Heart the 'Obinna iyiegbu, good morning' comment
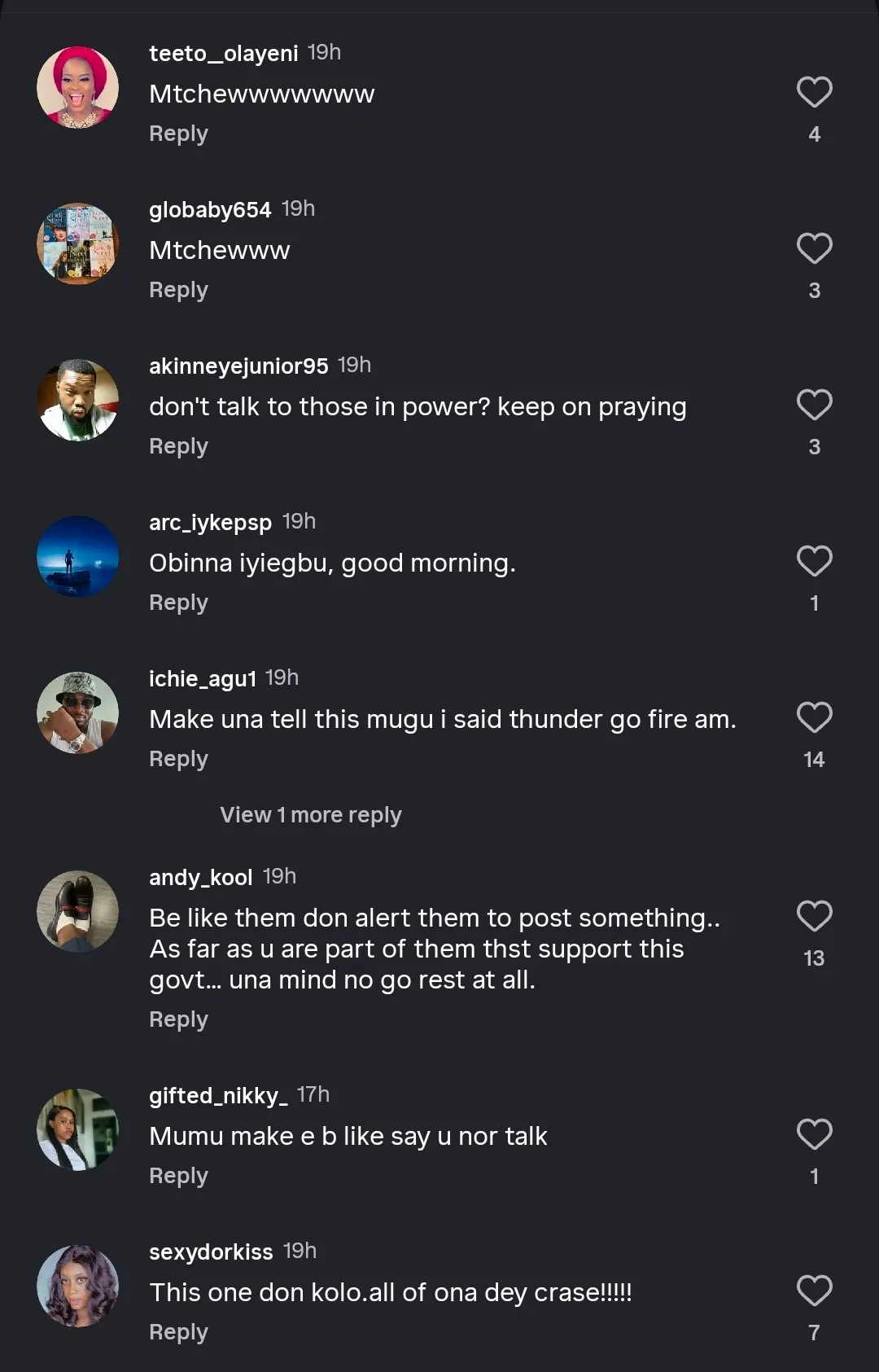This screenshot has height=1372, width=879. tap(814, 562)
